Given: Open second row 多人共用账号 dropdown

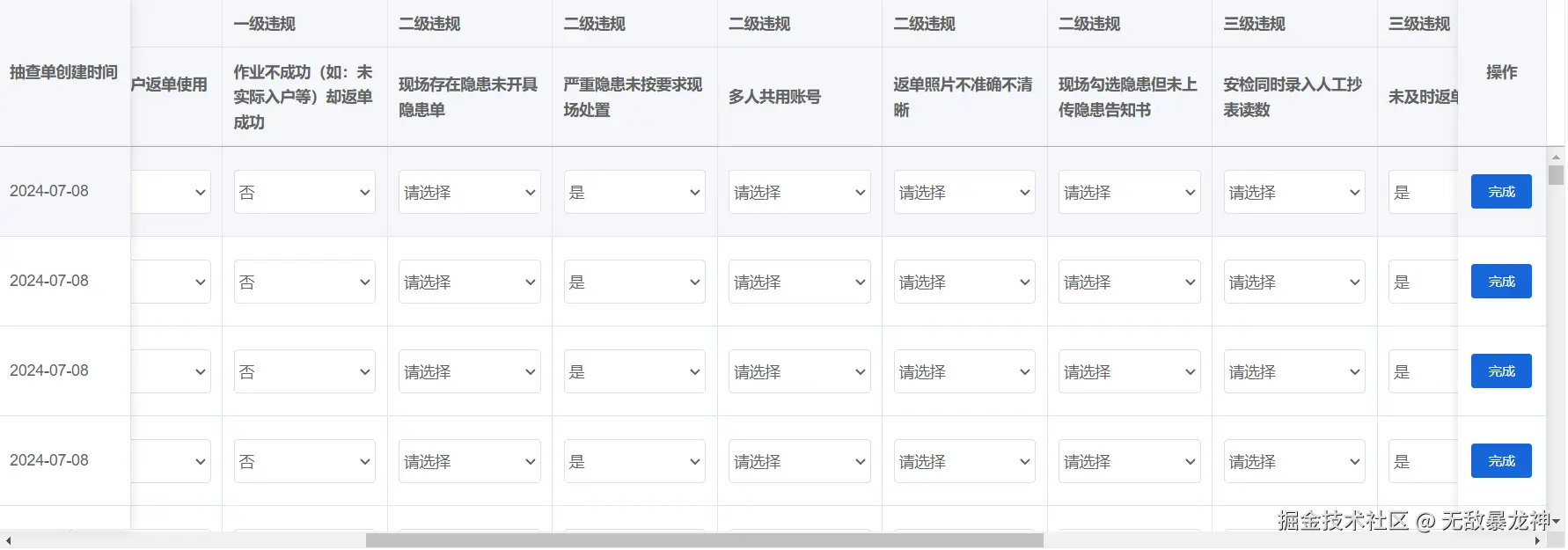Looking at the screenshot, I should pyautogui.click(x=799, y=282).
